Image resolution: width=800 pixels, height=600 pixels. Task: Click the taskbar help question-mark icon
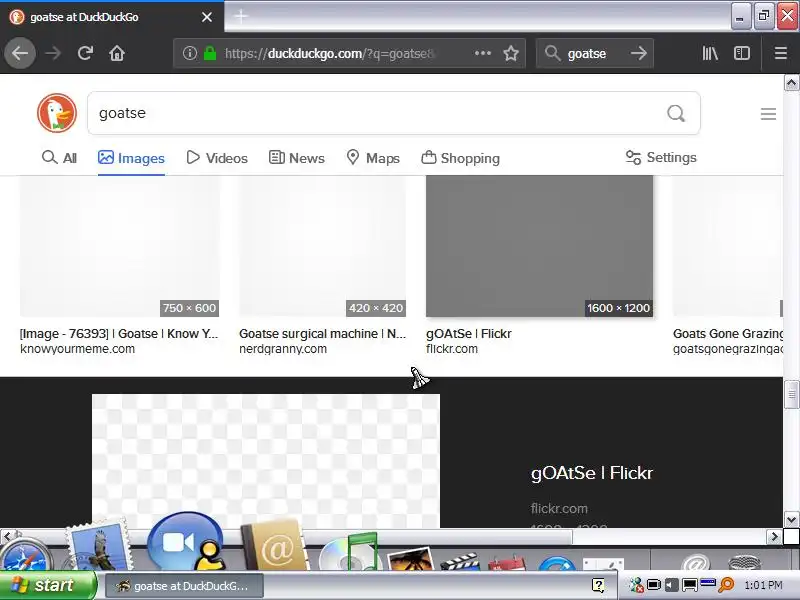(598, 585)
